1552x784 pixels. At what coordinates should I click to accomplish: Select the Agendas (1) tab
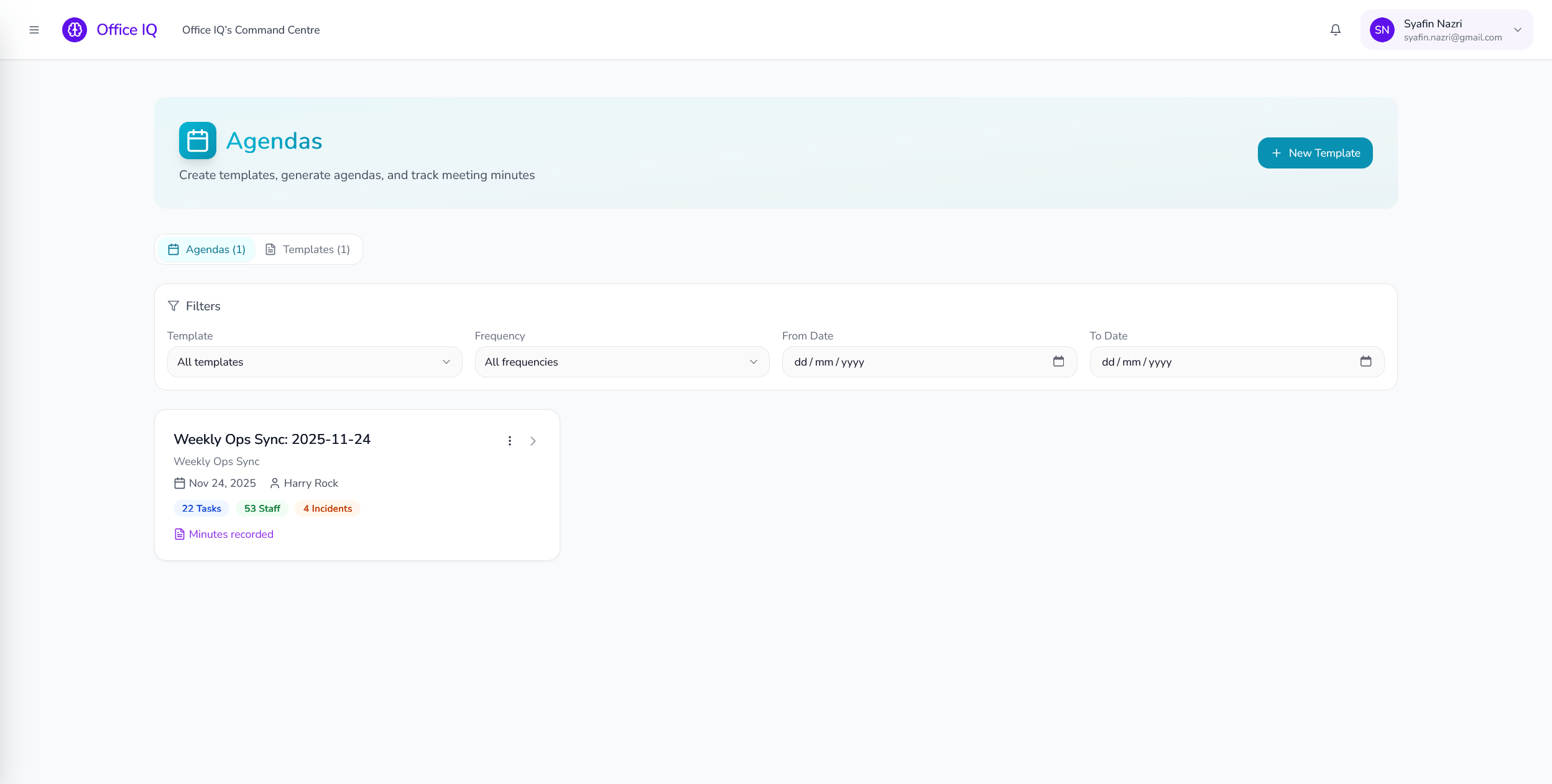tap(207, 249)
